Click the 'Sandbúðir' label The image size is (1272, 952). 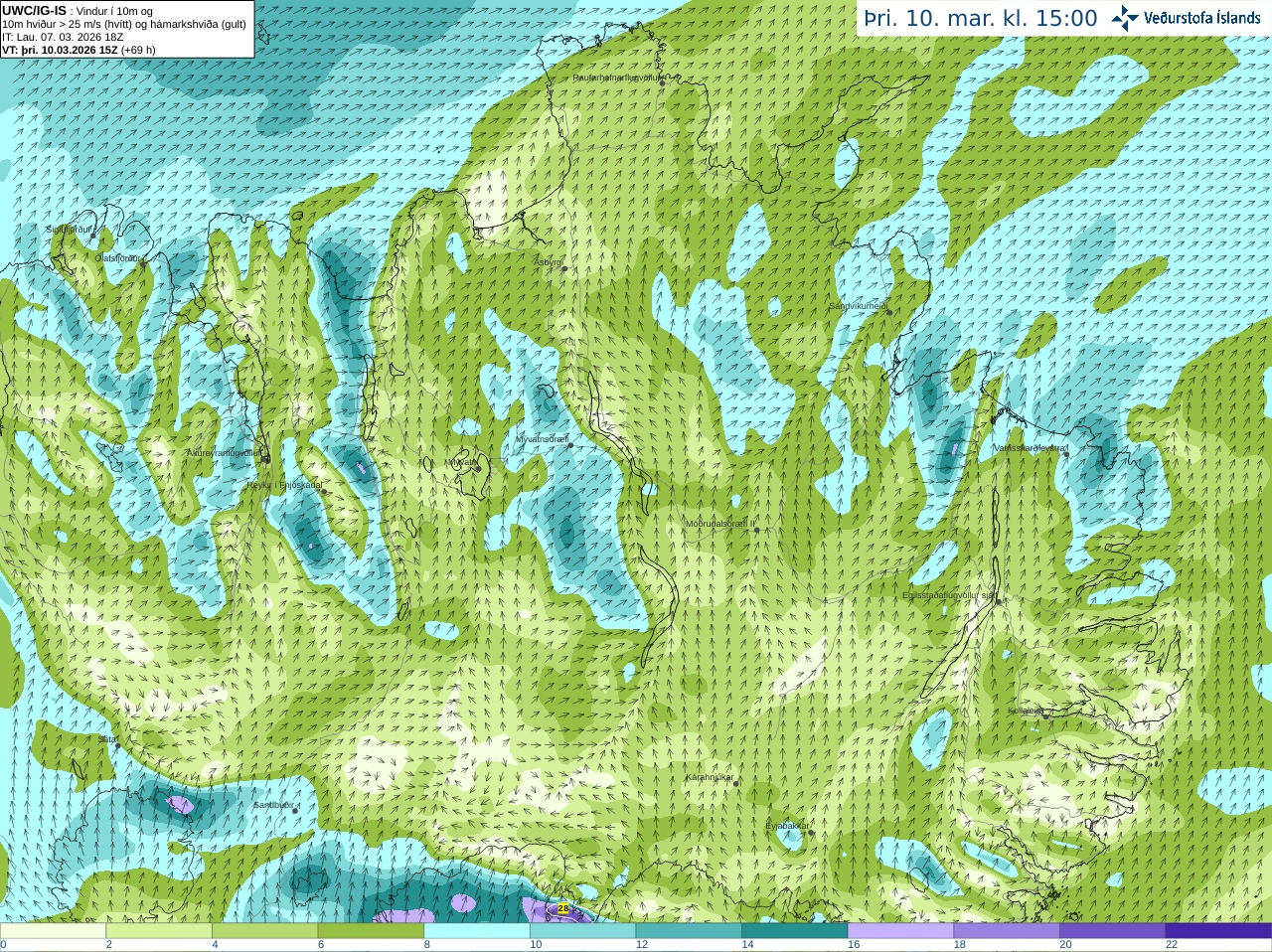point(273,805)
